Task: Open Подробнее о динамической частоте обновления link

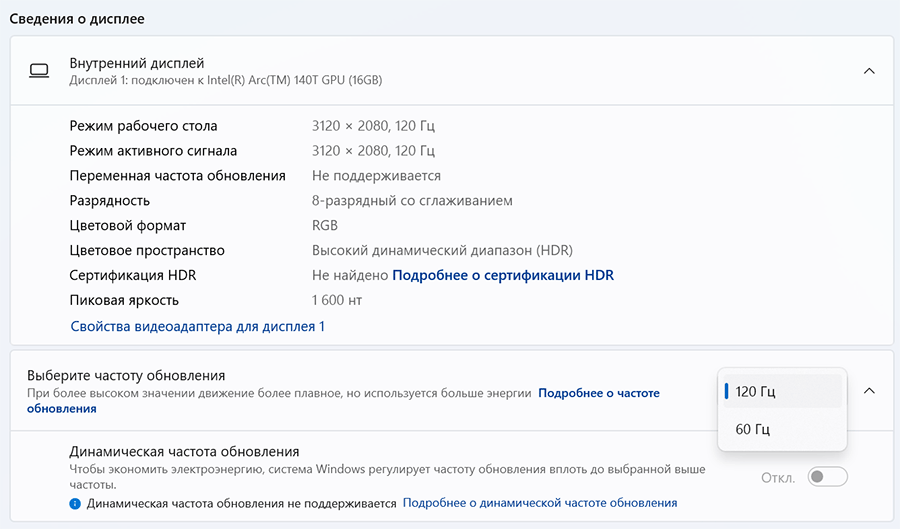Action: [x=540, y=503]
